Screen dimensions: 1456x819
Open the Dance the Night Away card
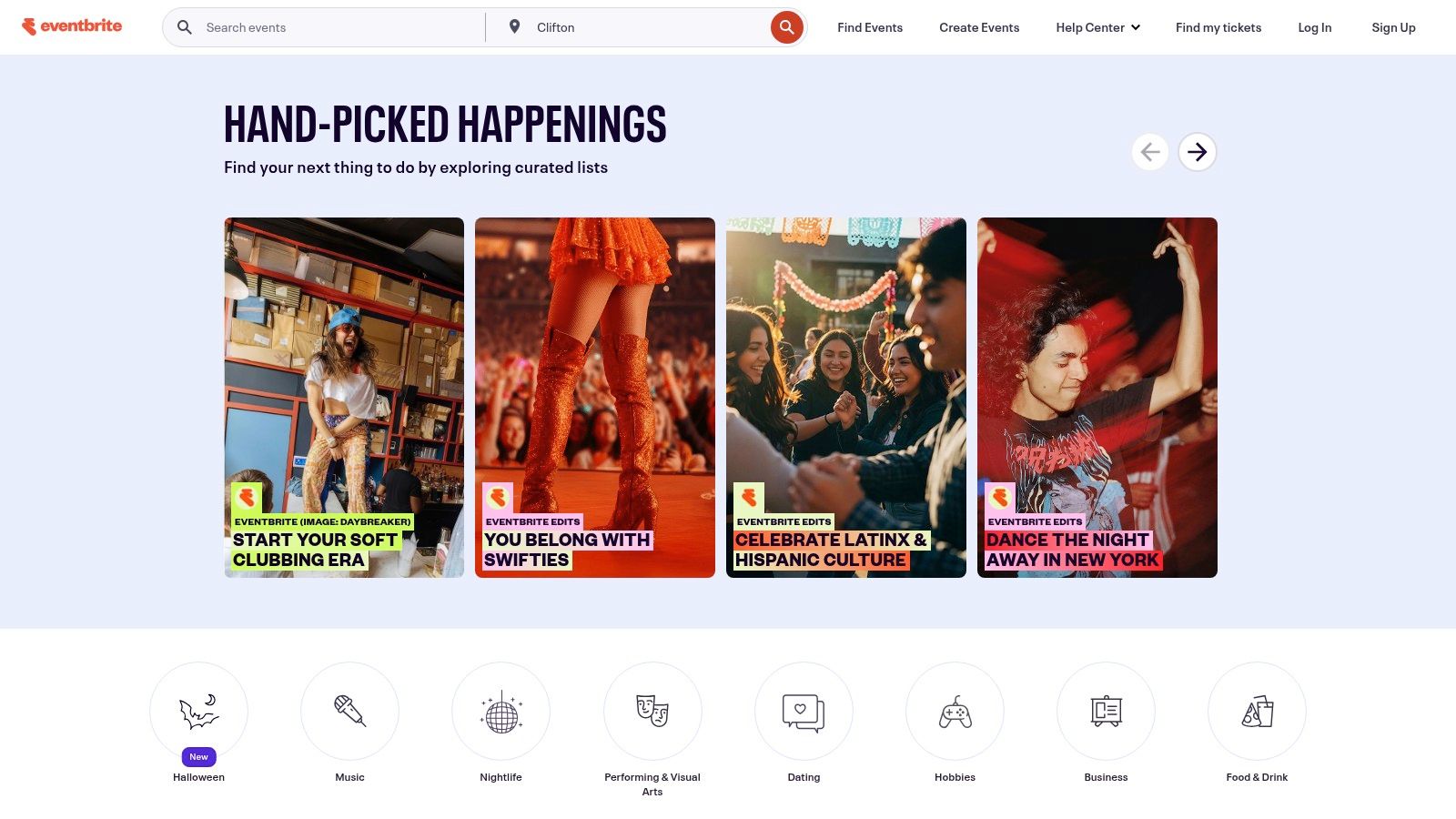tap(1097, 398)
